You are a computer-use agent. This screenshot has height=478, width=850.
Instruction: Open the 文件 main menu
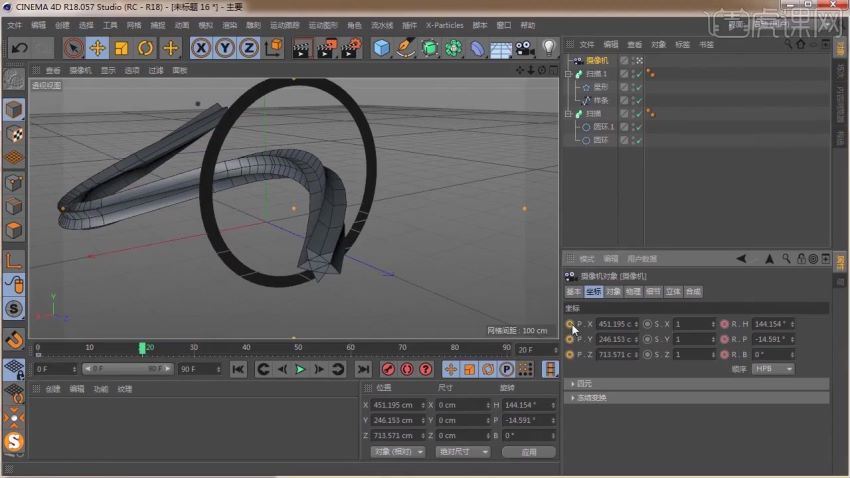15,25
